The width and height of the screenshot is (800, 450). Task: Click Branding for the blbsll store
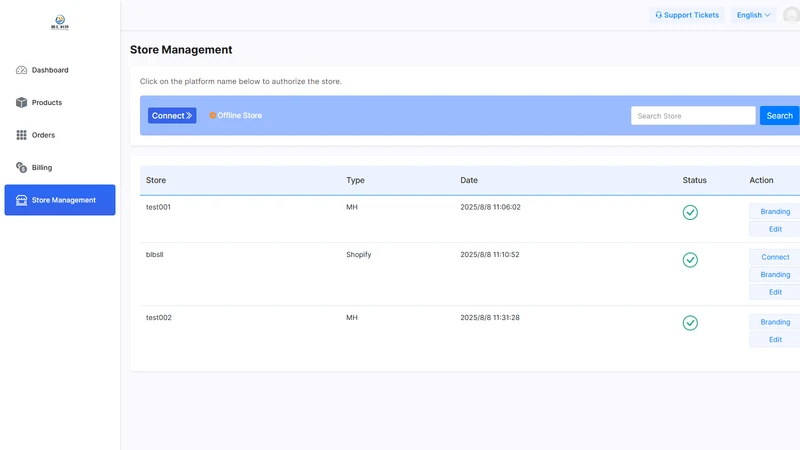[775, 274]
